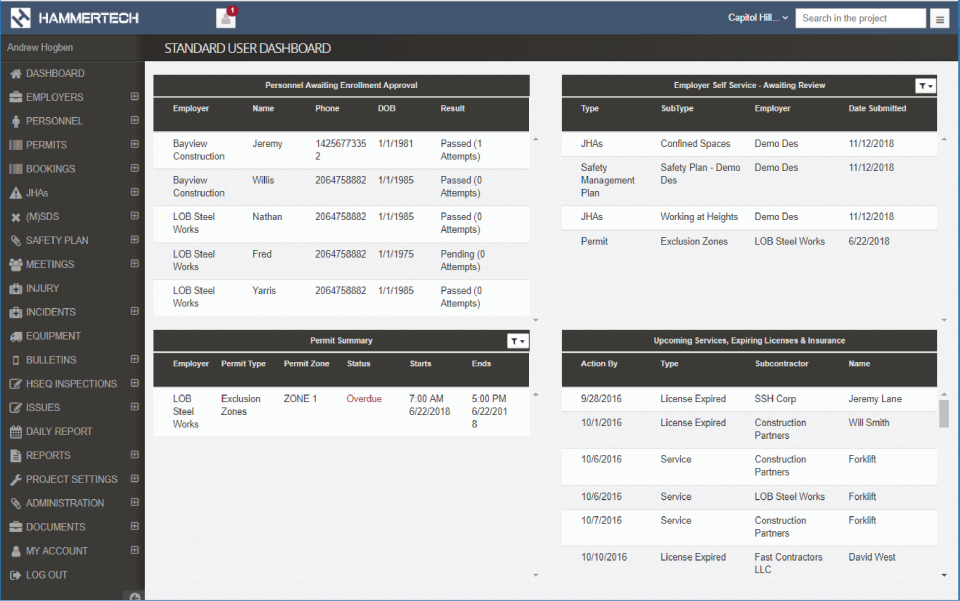
Task: Open the notifications icon with red badge
Action: (227, 17)
